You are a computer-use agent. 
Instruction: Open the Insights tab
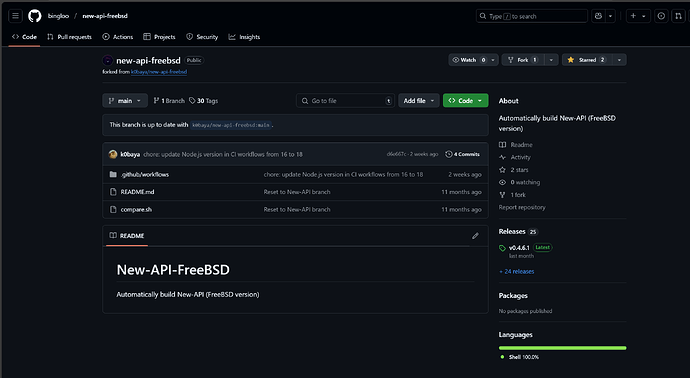(x=244, y=37)
